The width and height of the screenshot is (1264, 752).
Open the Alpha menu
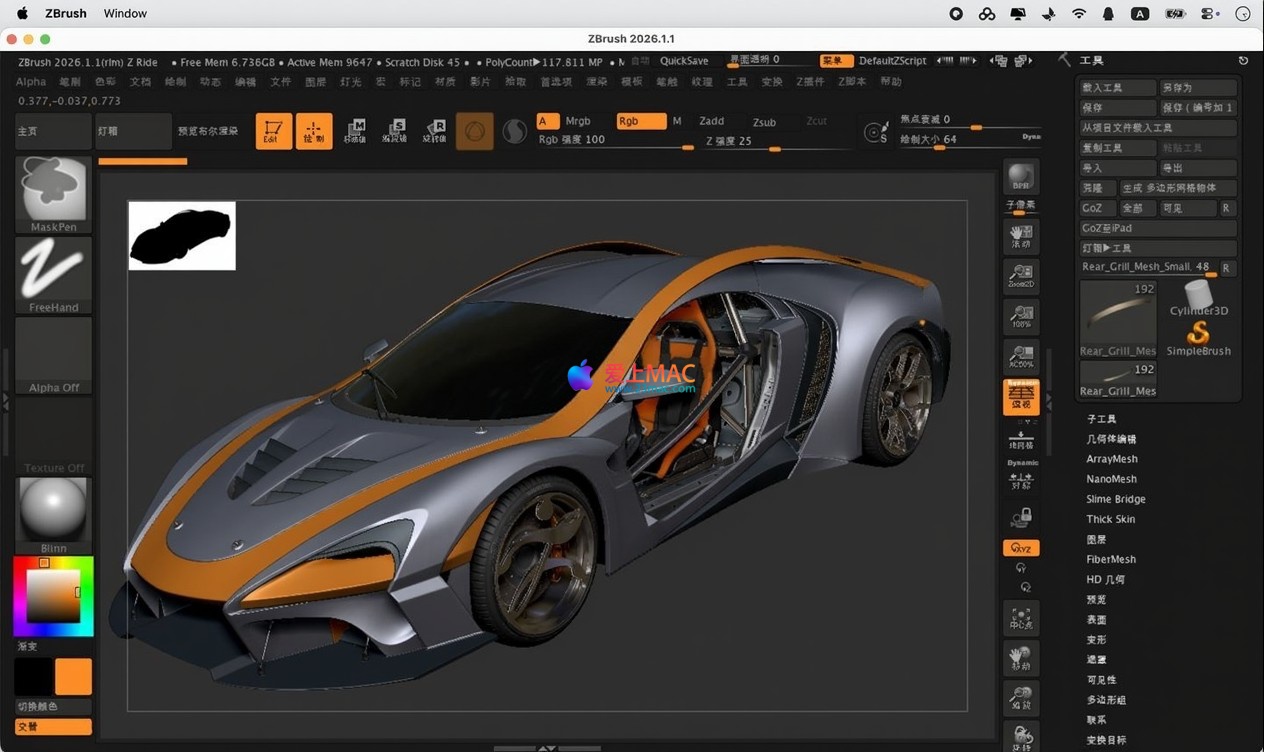pos(31,82)
